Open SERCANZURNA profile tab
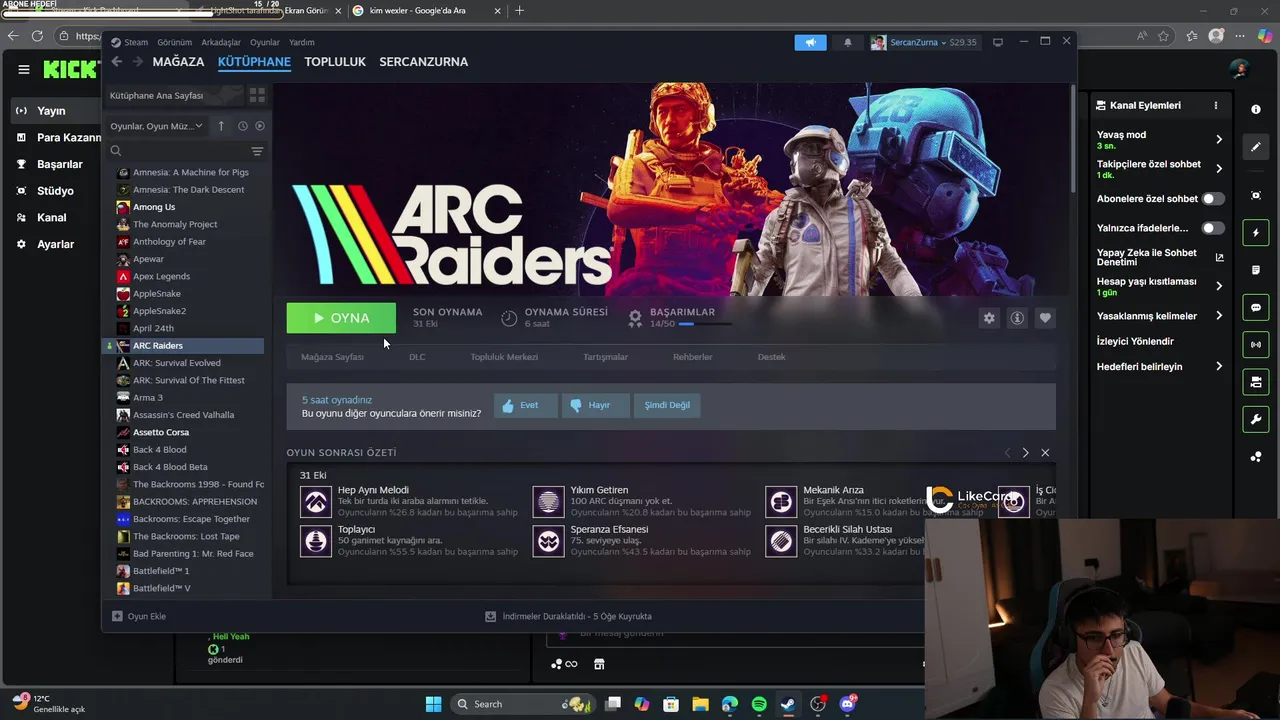 point(423,62)
